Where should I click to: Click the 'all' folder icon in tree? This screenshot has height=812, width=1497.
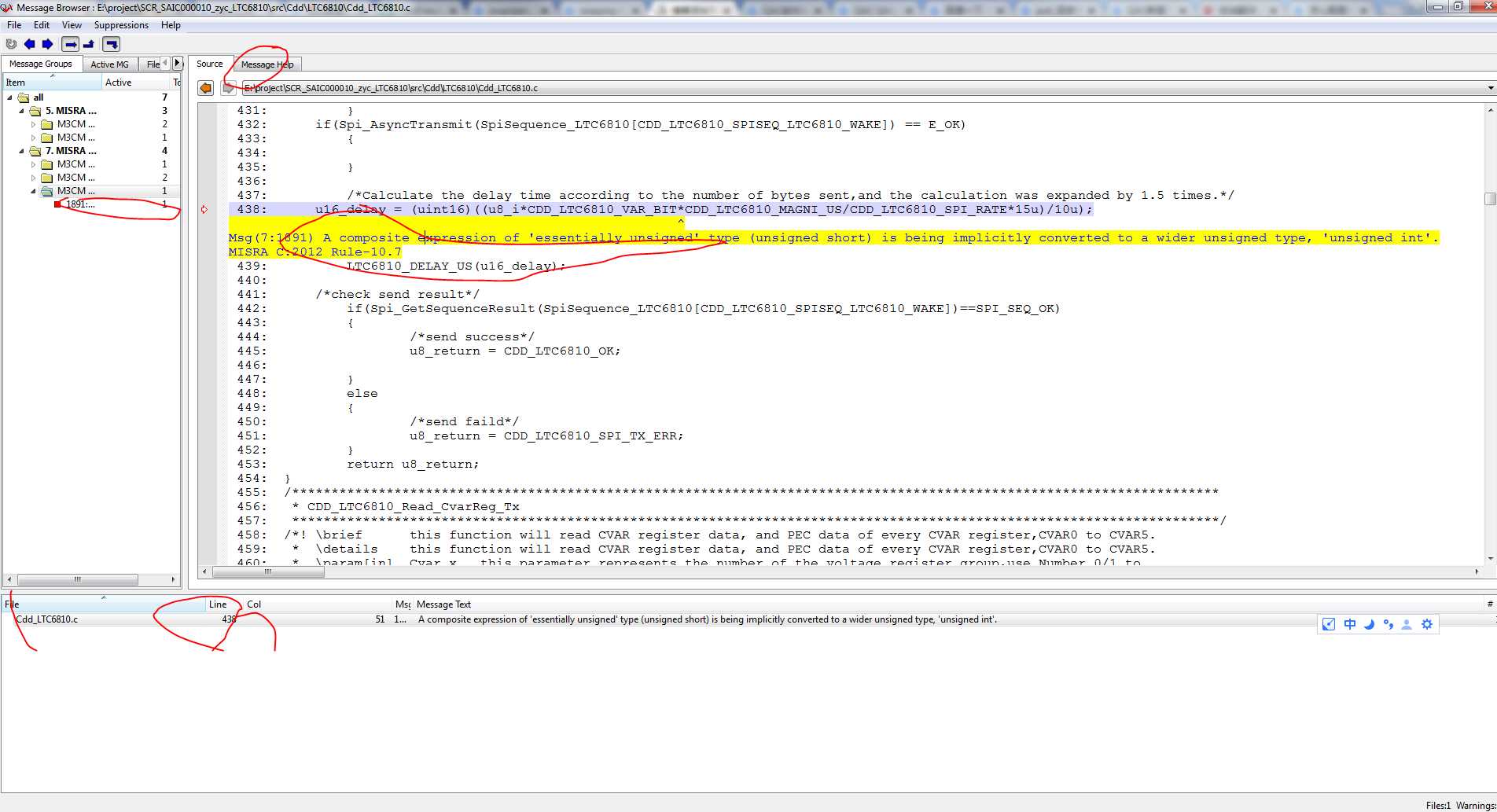click(x=24, y=97)
